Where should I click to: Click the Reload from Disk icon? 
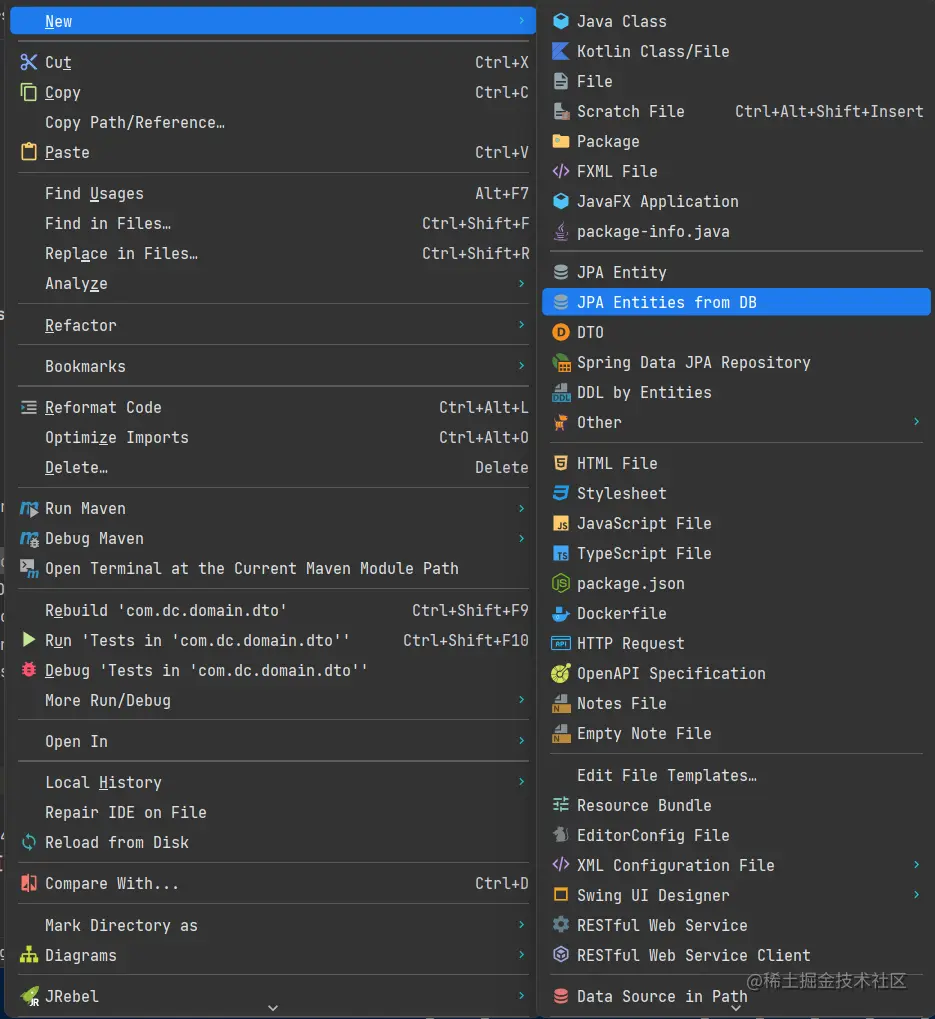29,842
